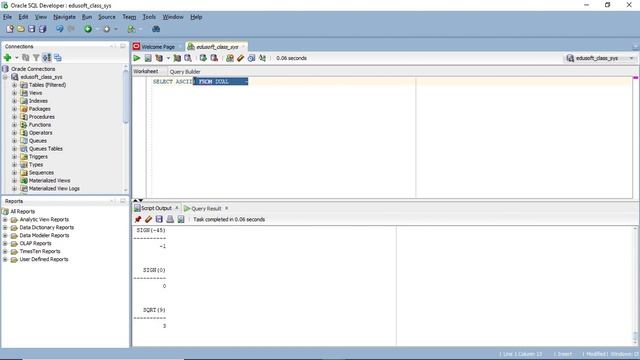The image size is (640, 360).
Task: Switch to the Query Result tab
Action: tap(206, 209)
